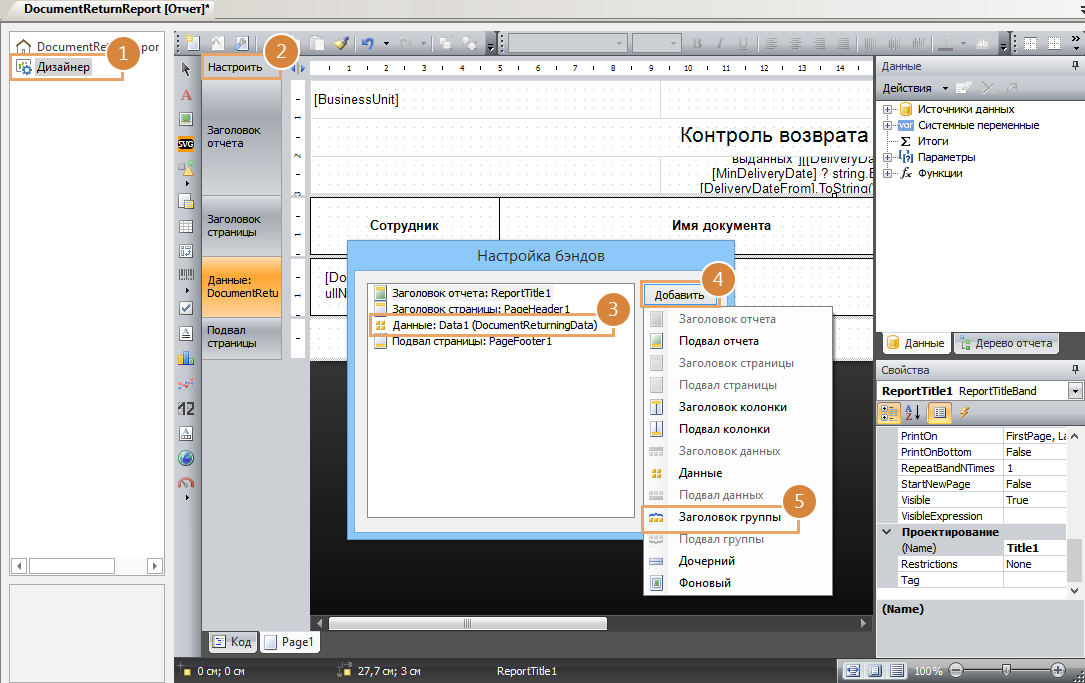Switch properties to alphabetical sorting
The image size is (1085, 683).
point(913,412)
